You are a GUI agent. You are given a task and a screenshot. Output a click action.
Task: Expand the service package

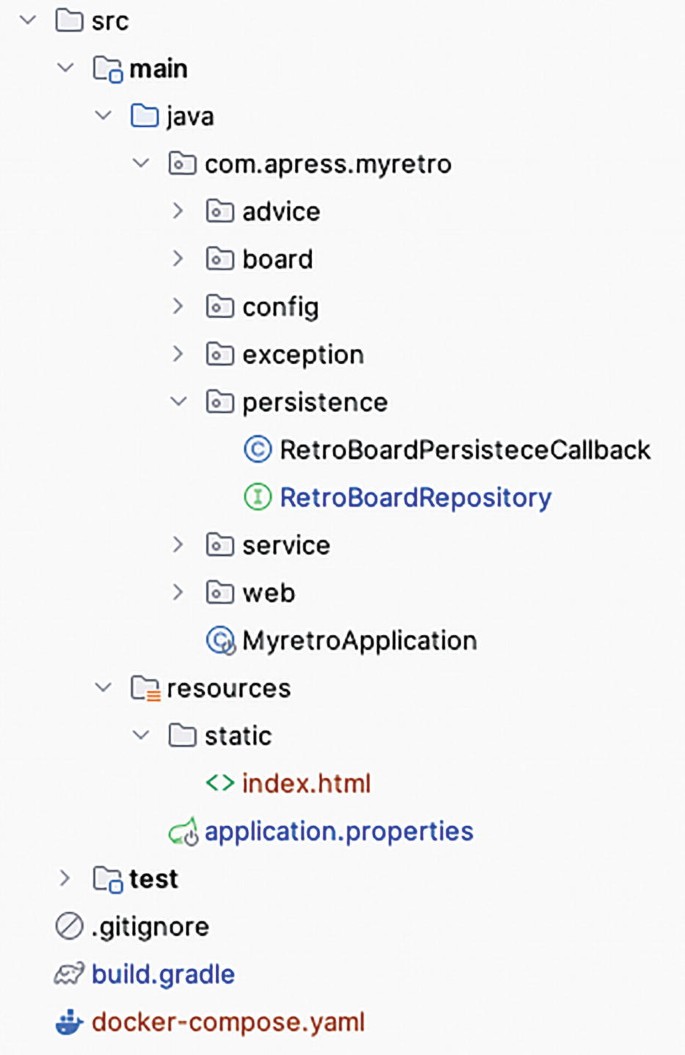pyautogui.click(x=178, y=545)
